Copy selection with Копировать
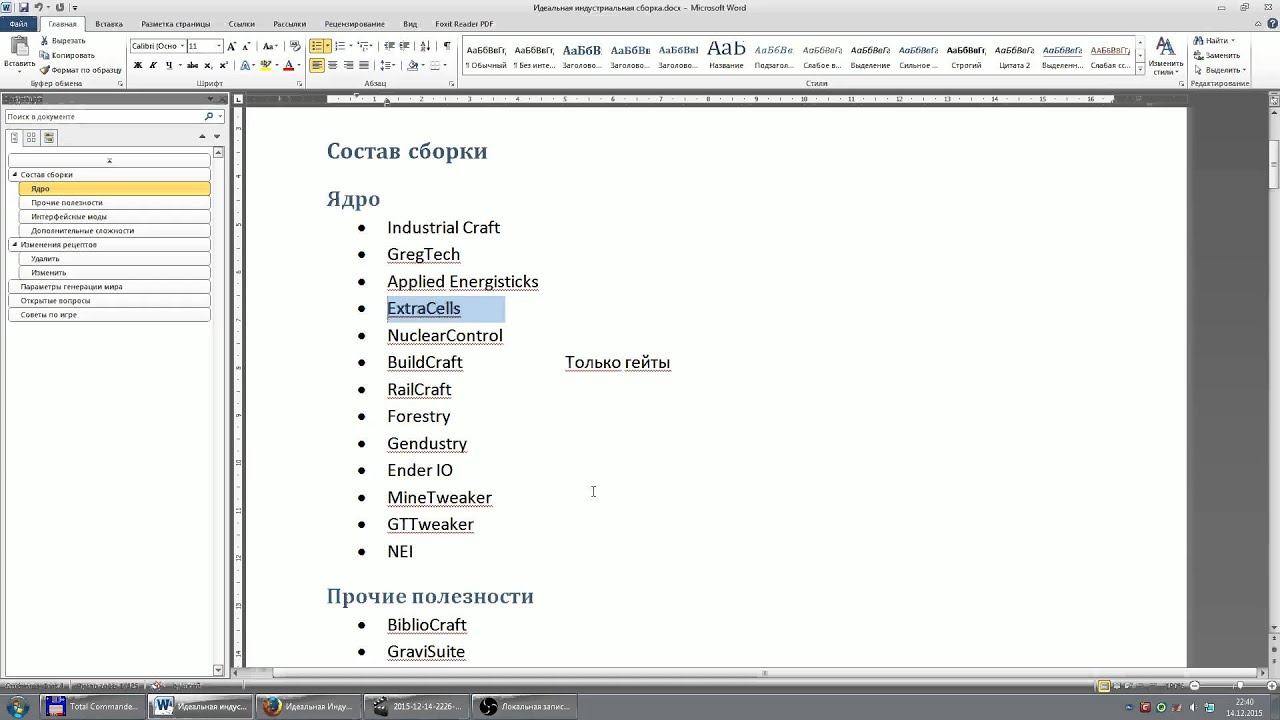The image size is (1280, 720). (66, 55)
